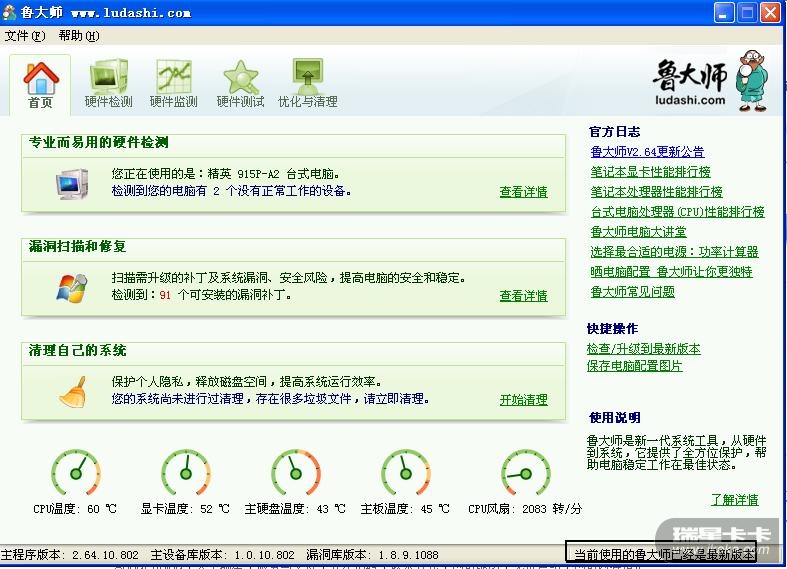This screenshot has height=569, width=787.
Task: Click status bar 主程序版本: 2.64.10.802
Action: [x=70, y=555]
